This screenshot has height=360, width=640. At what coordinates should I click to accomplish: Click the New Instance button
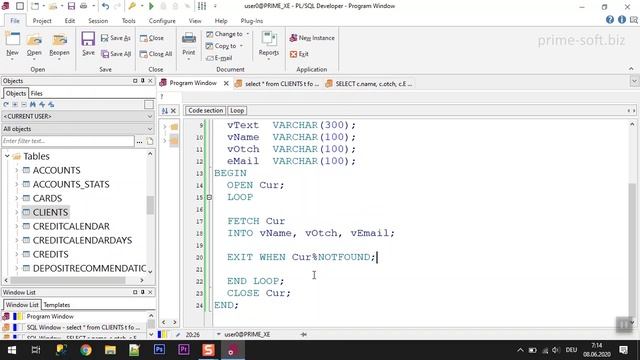pos(312,38)
